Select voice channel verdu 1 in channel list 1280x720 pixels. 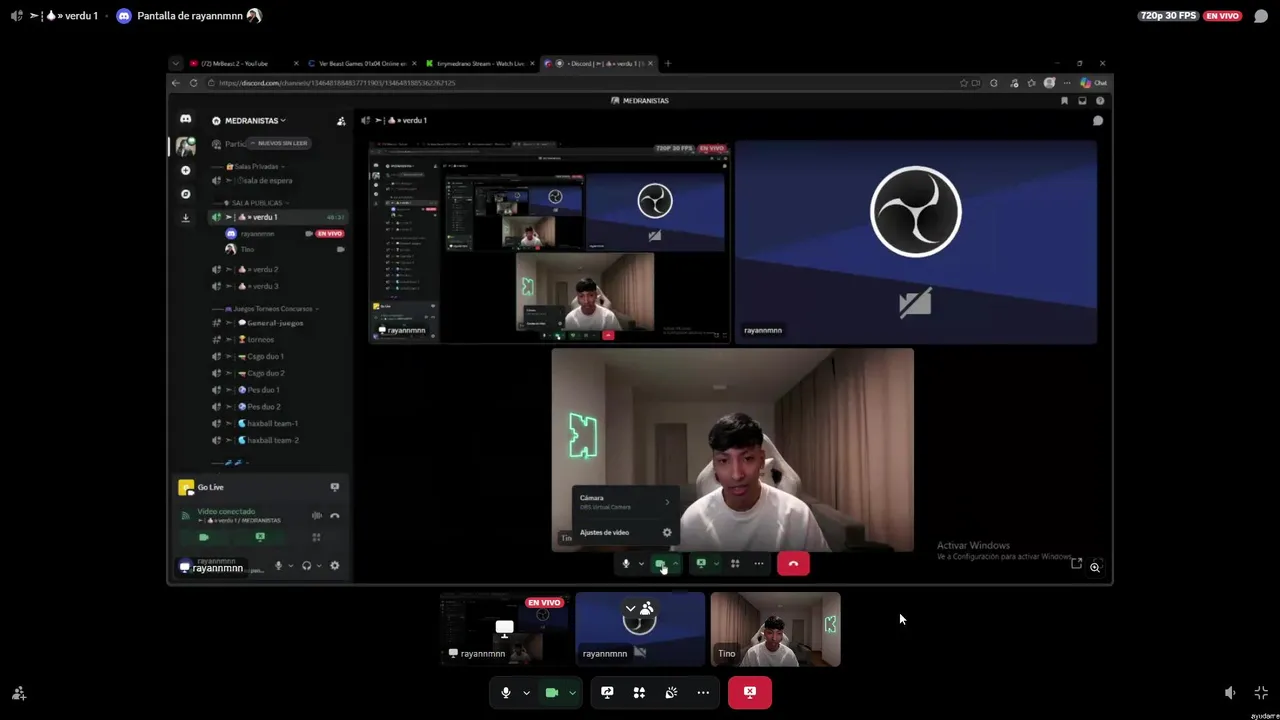(x=278, y=217)
